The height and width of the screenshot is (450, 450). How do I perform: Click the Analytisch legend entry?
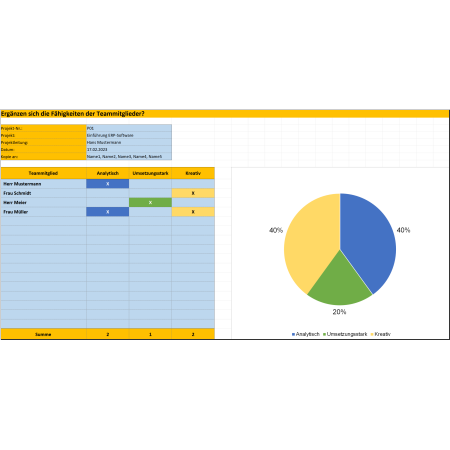pyautogui.click(x=306, y=334)
